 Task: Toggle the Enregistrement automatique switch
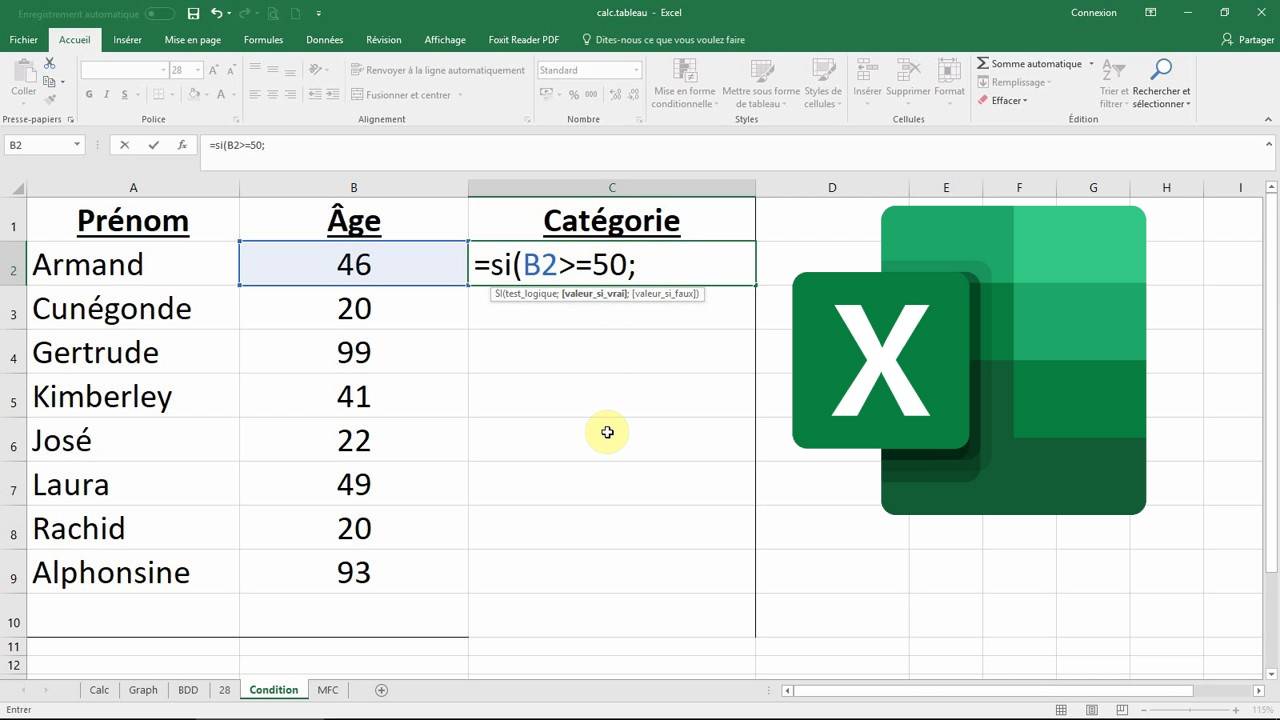[160, 13]
